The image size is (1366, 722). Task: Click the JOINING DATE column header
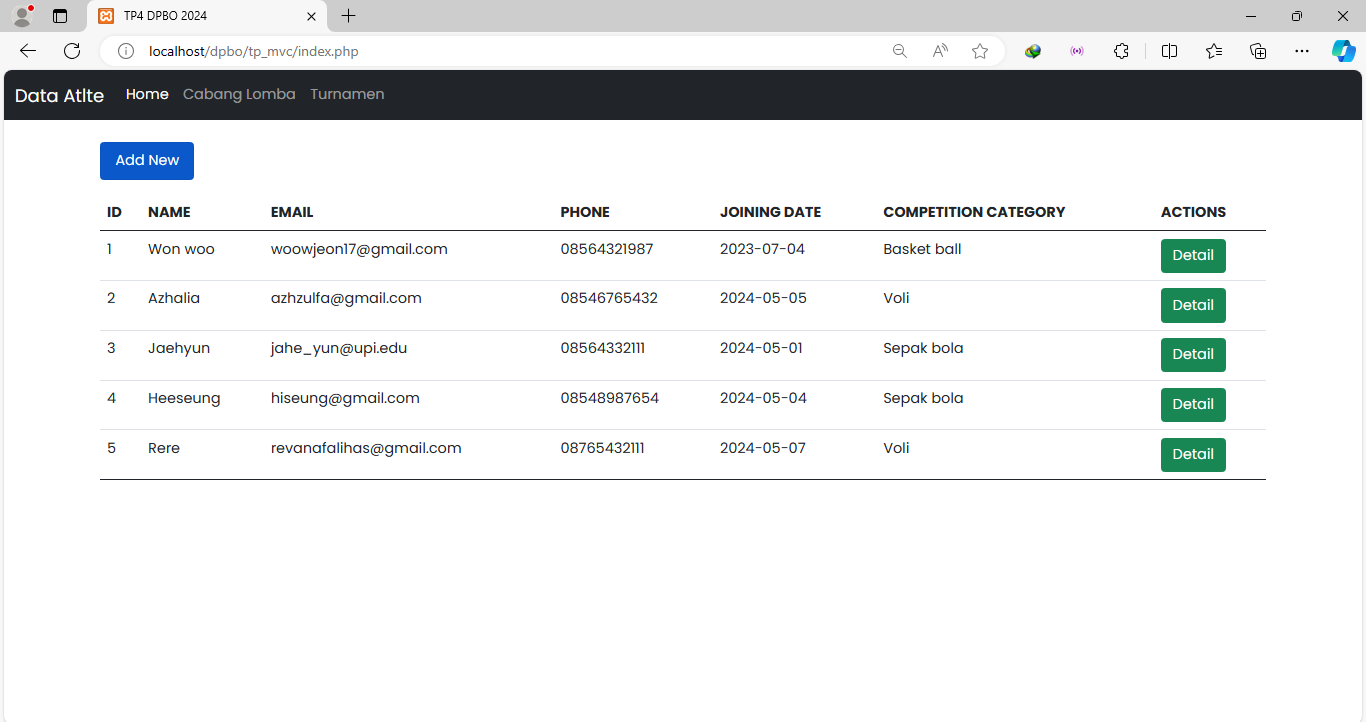(x=770, y=212)
